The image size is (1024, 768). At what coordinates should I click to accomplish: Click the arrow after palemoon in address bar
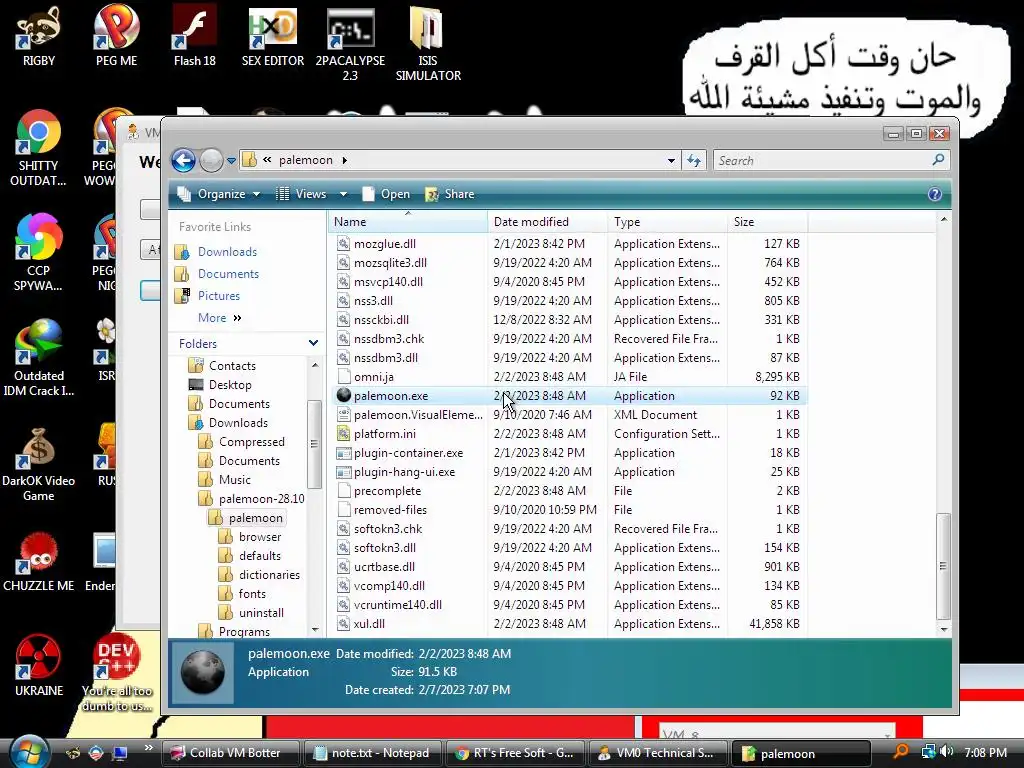(345, 160)
